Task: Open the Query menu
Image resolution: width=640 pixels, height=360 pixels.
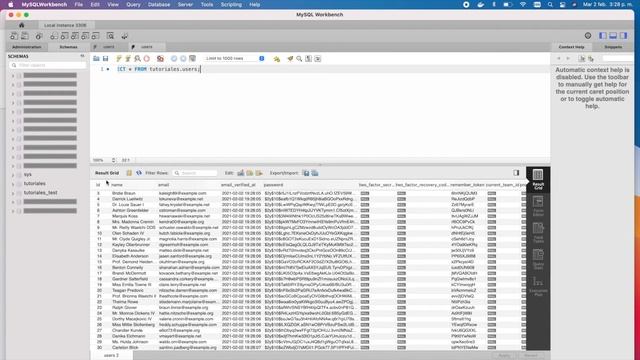Action: coord(133,4)
